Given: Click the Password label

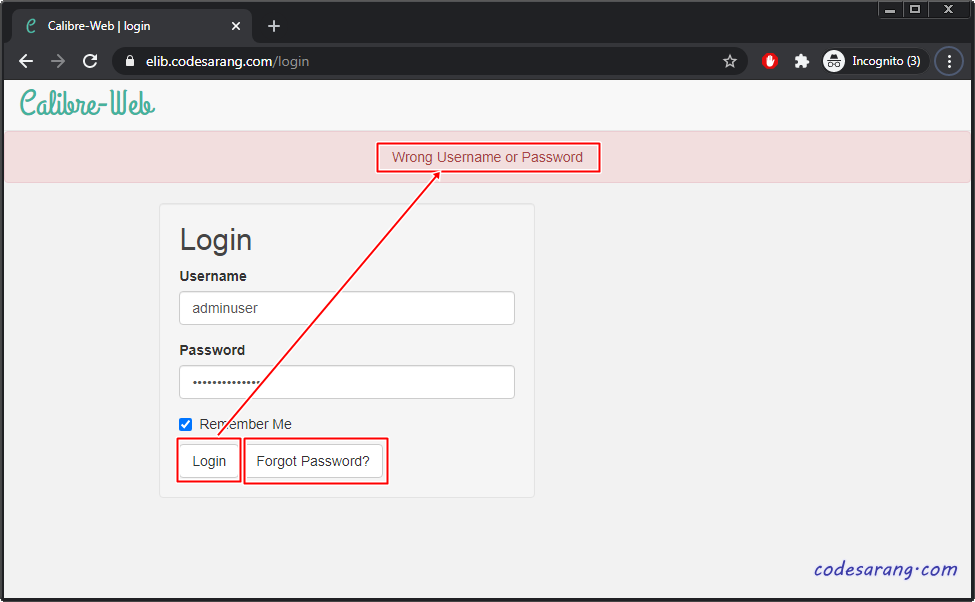Looking at the screenshot, I should (x=212, y=350).
